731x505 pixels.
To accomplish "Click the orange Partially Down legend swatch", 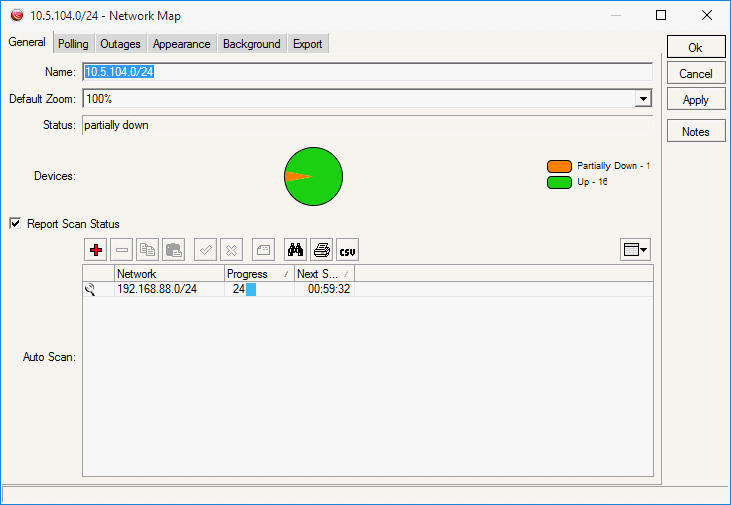I will pyautogui.click(x=559, y=166).
